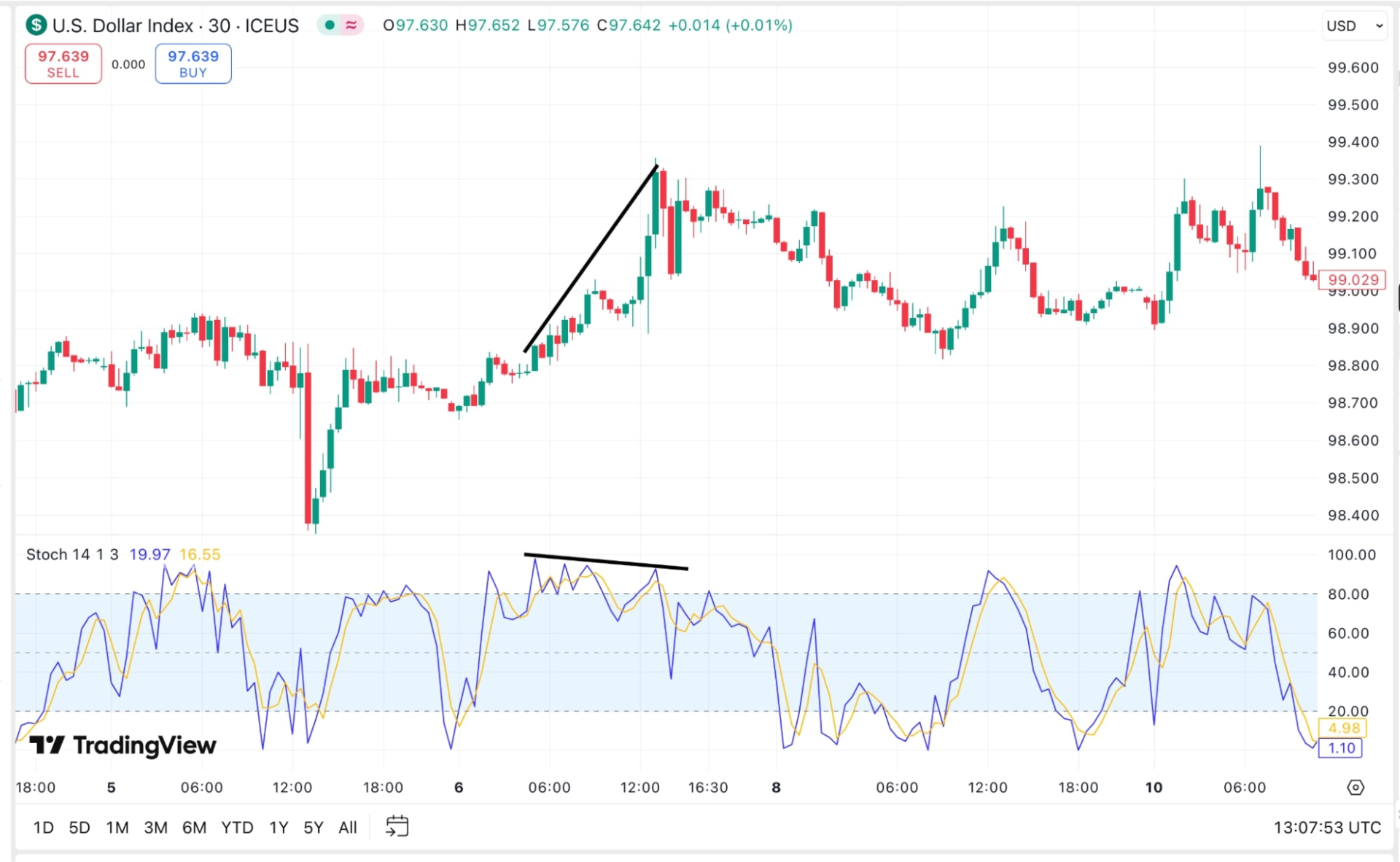Switch to YTD time range
The image size is (1400, 862).
(x=237, y=828)
